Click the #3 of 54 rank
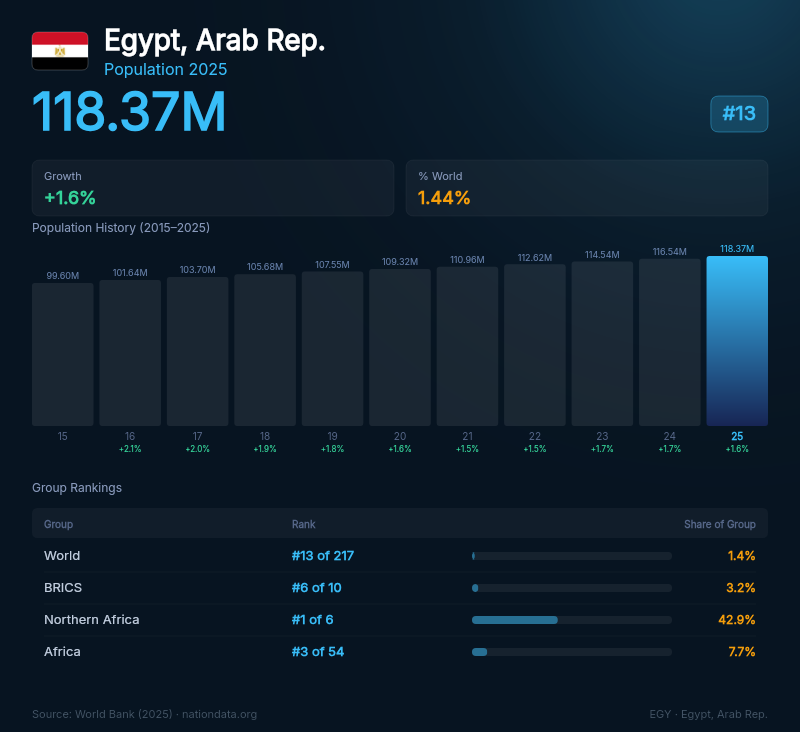This screenshot has width=800, height=732. [318, 651]
